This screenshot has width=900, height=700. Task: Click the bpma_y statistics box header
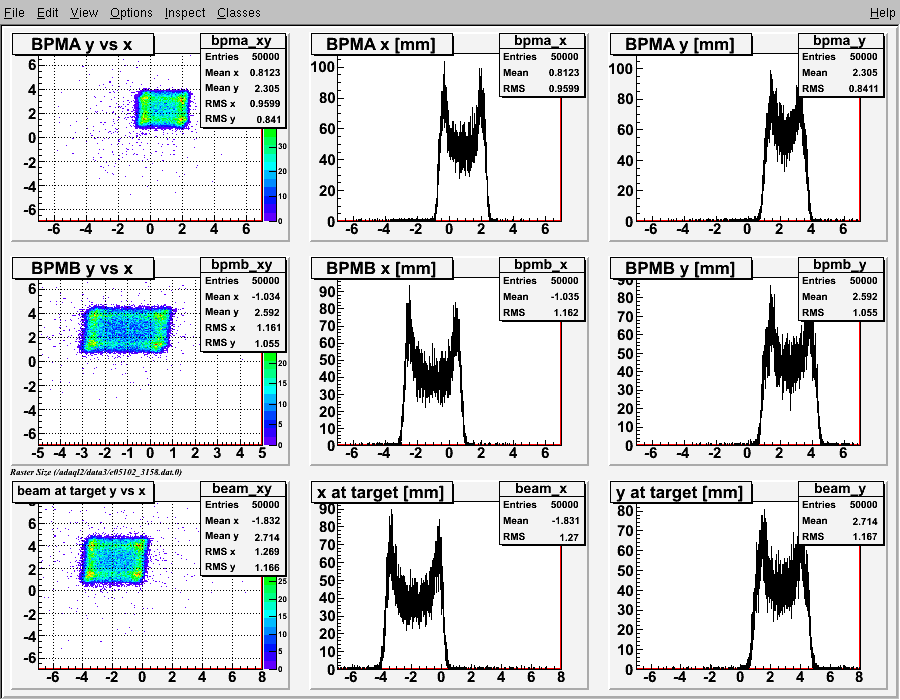click(x=840, y=41)
